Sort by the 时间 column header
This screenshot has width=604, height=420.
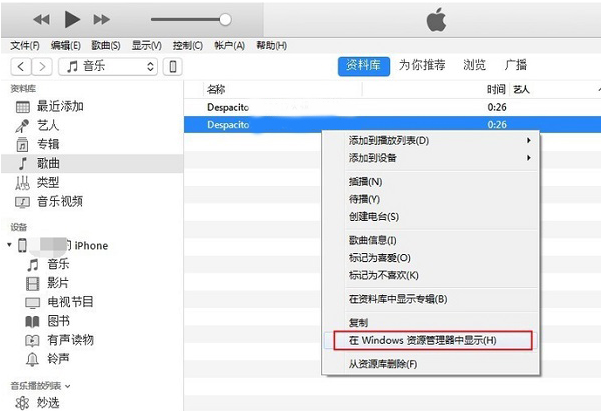(496, 89)
